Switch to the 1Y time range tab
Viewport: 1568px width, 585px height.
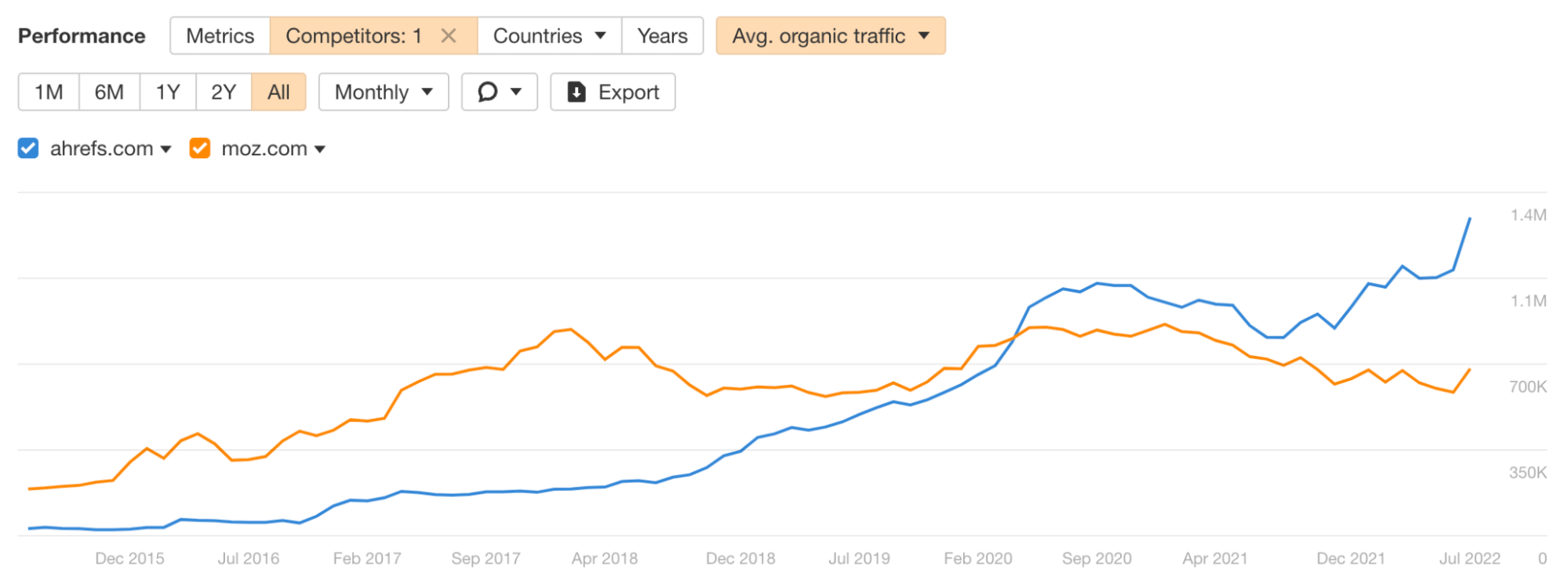(x=166, y=92)
